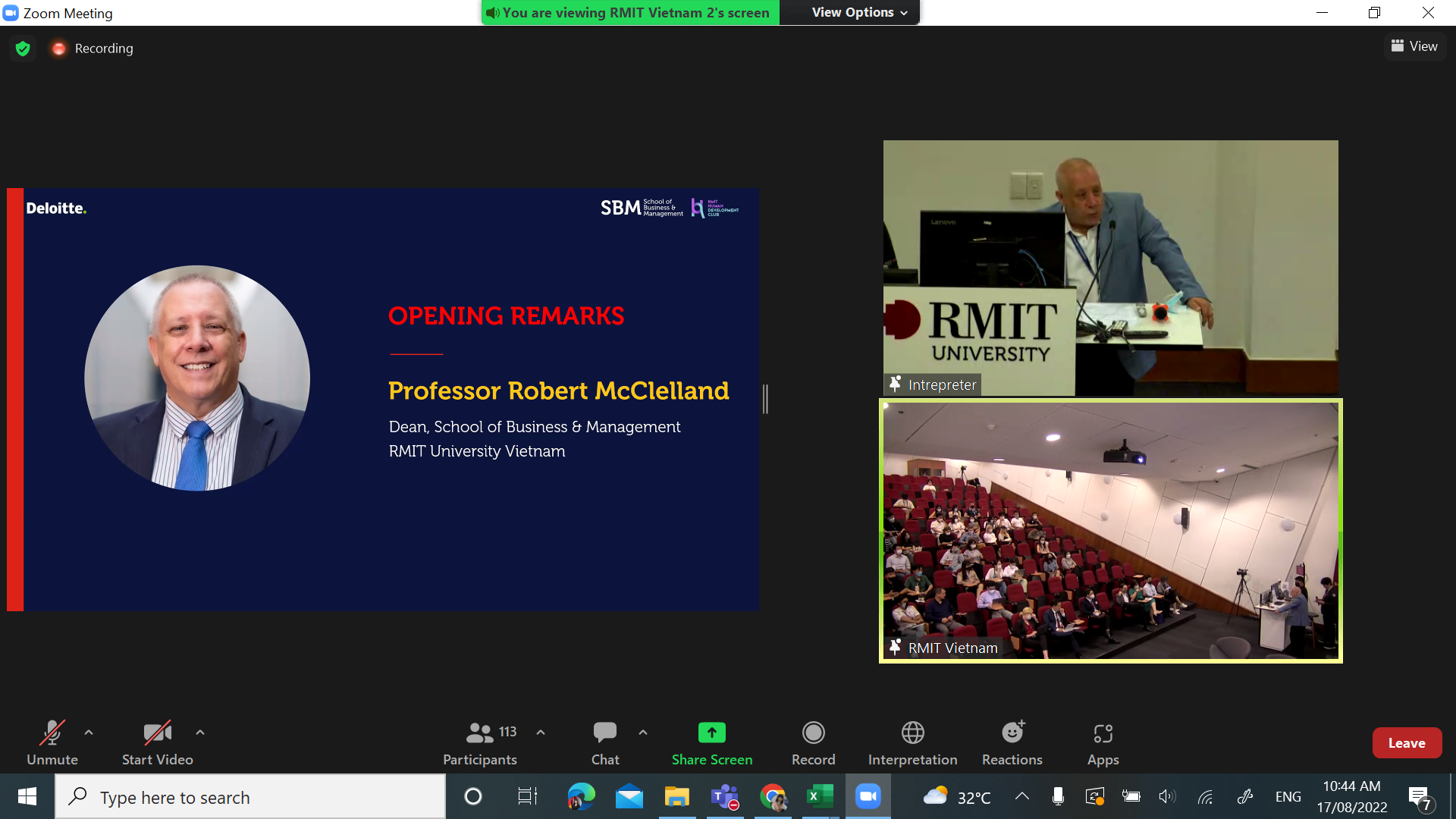Grab the divider between slide and videos

[x=766, y=399]
